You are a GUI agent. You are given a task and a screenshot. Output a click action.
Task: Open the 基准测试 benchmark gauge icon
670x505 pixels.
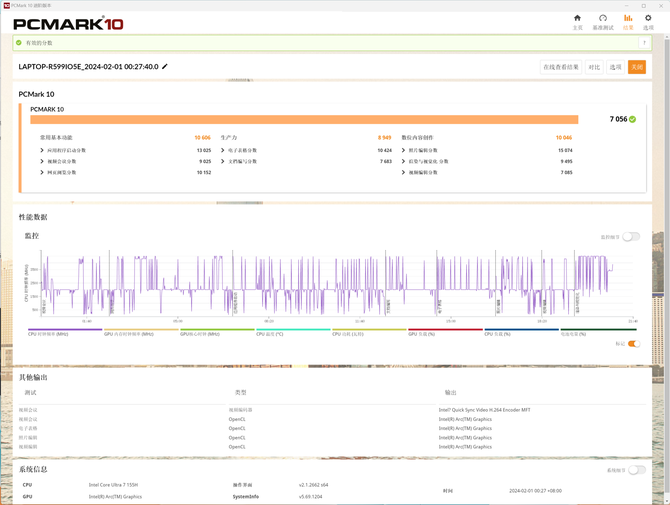[x=602, y=18]
